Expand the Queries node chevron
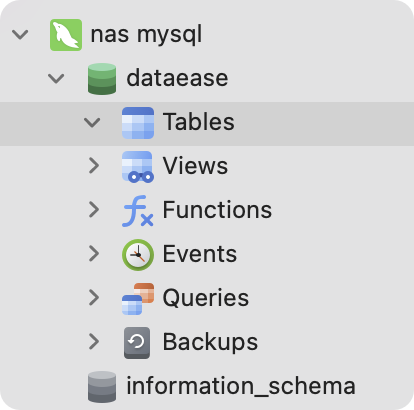The width and height of the screenshot is (414, 410). point(94,298)
